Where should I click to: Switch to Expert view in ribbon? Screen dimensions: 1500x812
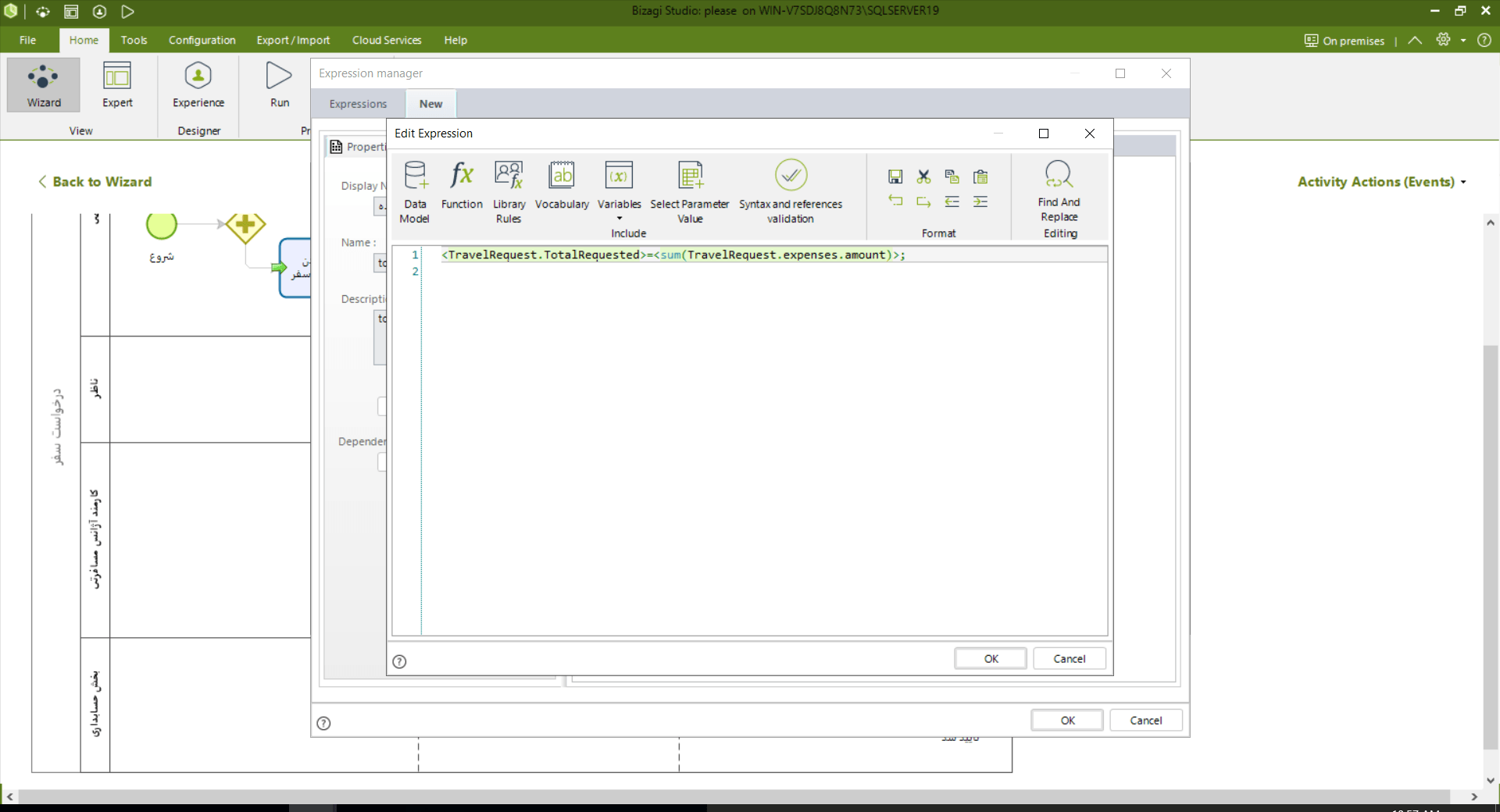point(117,84)
